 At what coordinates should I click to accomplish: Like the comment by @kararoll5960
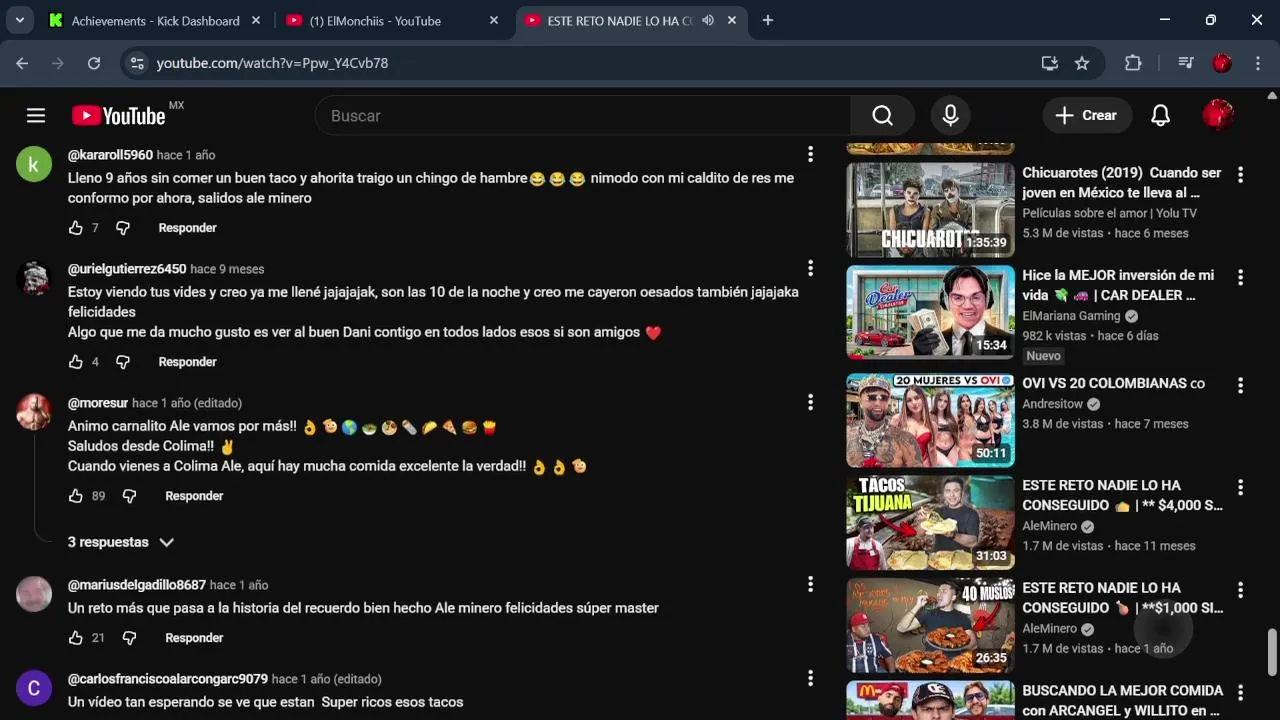pyautogui.click(x=76, y=228)
